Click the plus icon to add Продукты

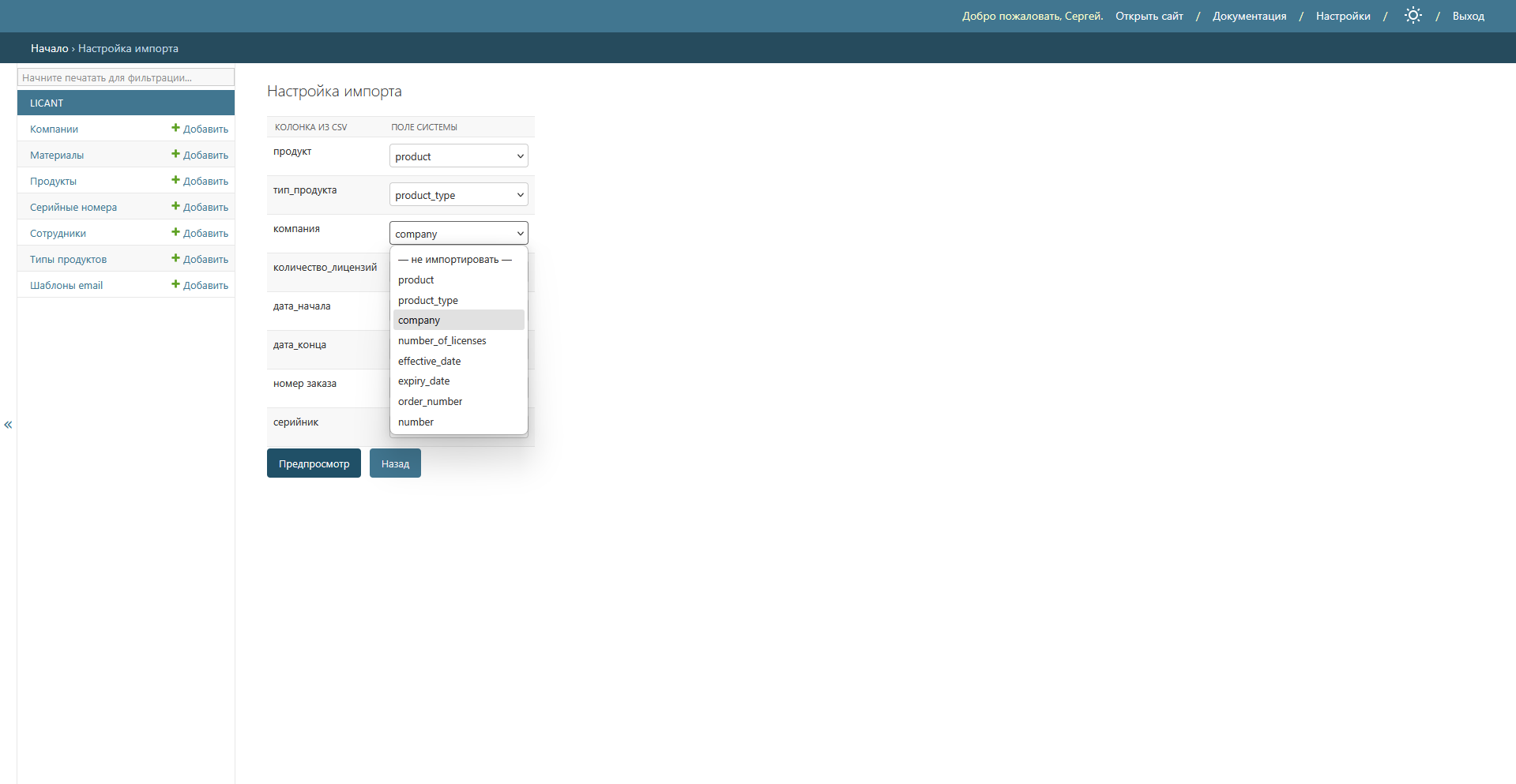(175, 181)
